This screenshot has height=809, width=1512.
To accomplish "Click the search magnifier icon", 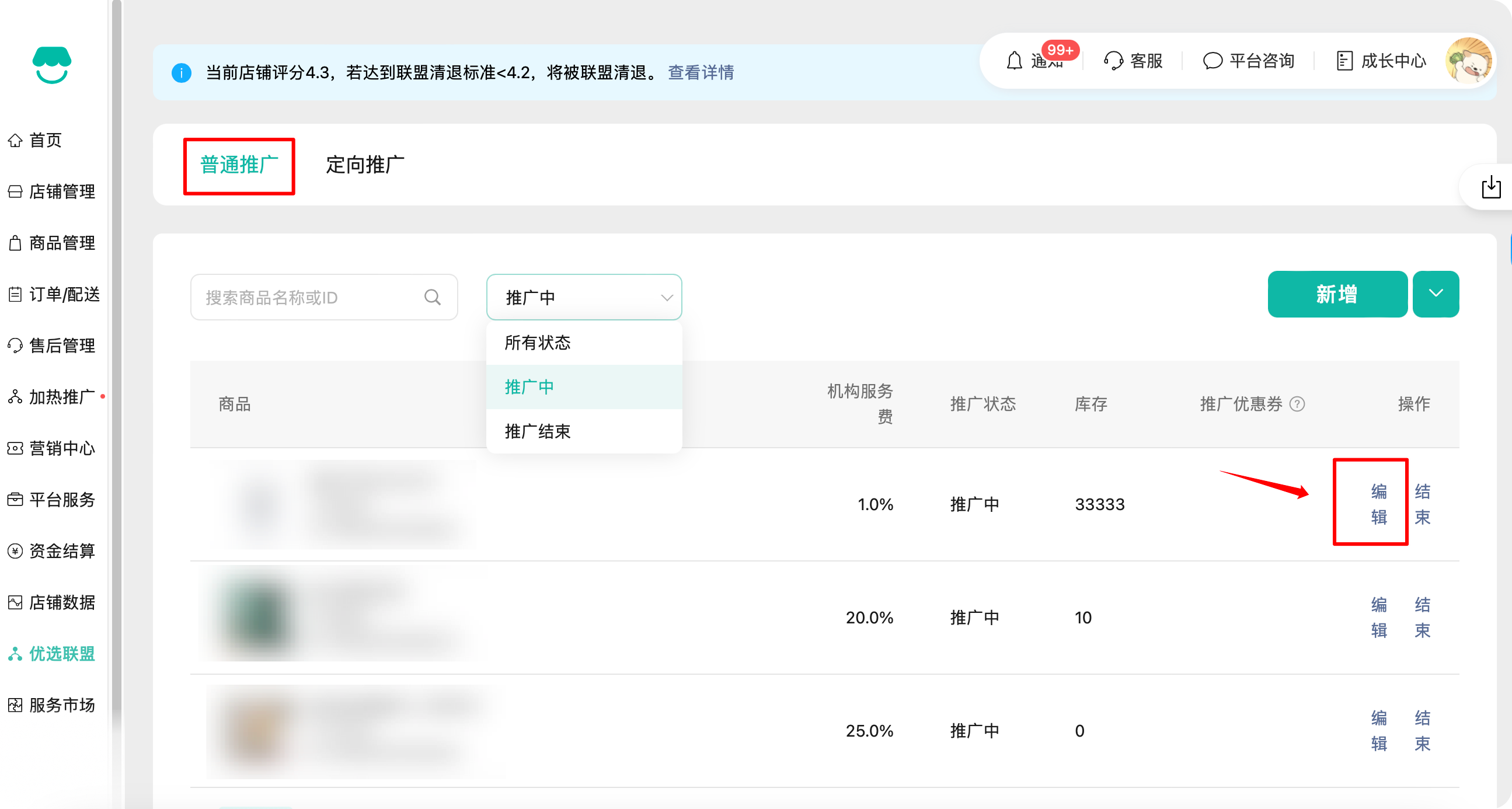I will 433,298.
